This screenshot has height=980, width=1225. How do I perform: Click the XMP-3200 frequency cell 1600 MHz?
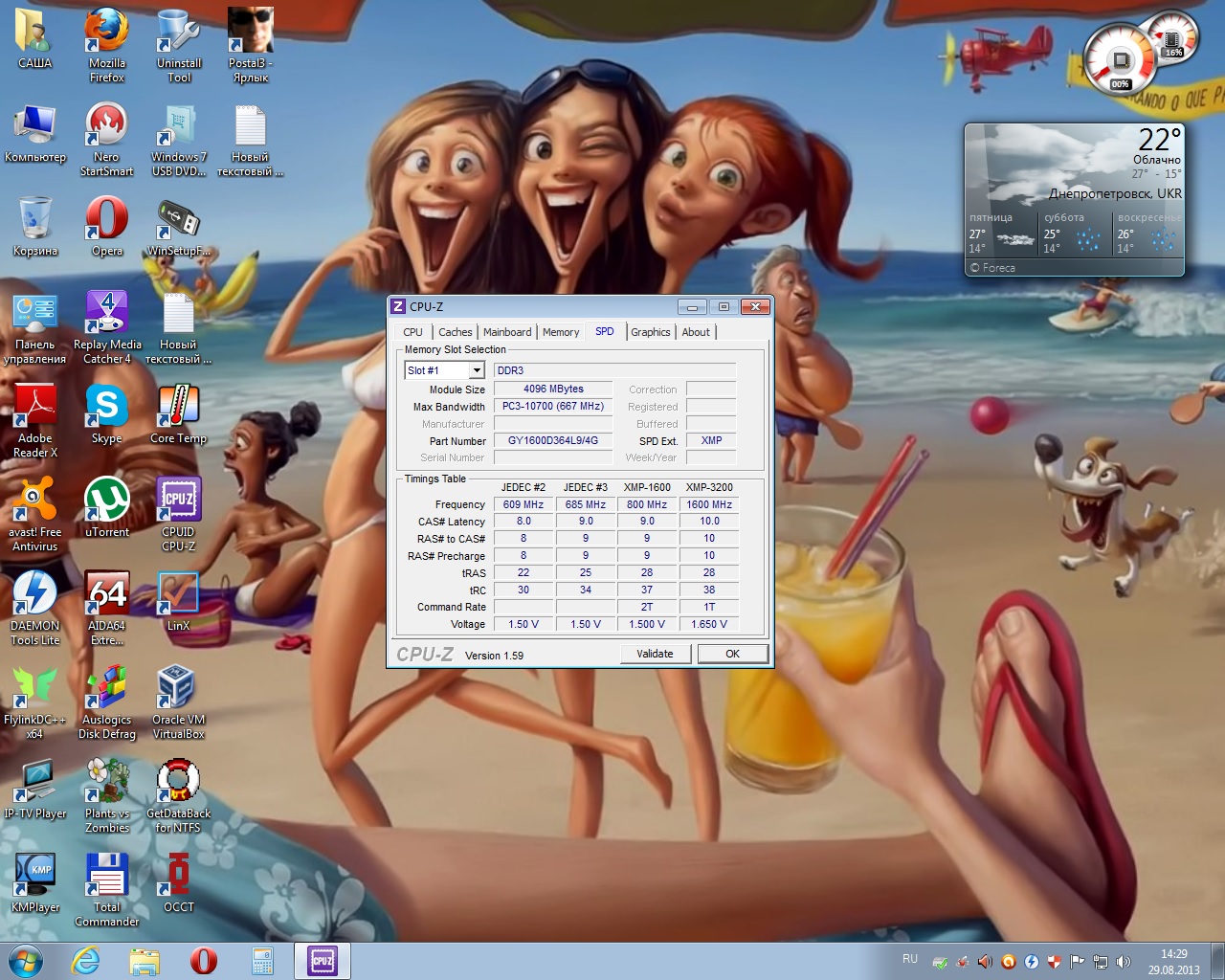(x=709, y=504)
